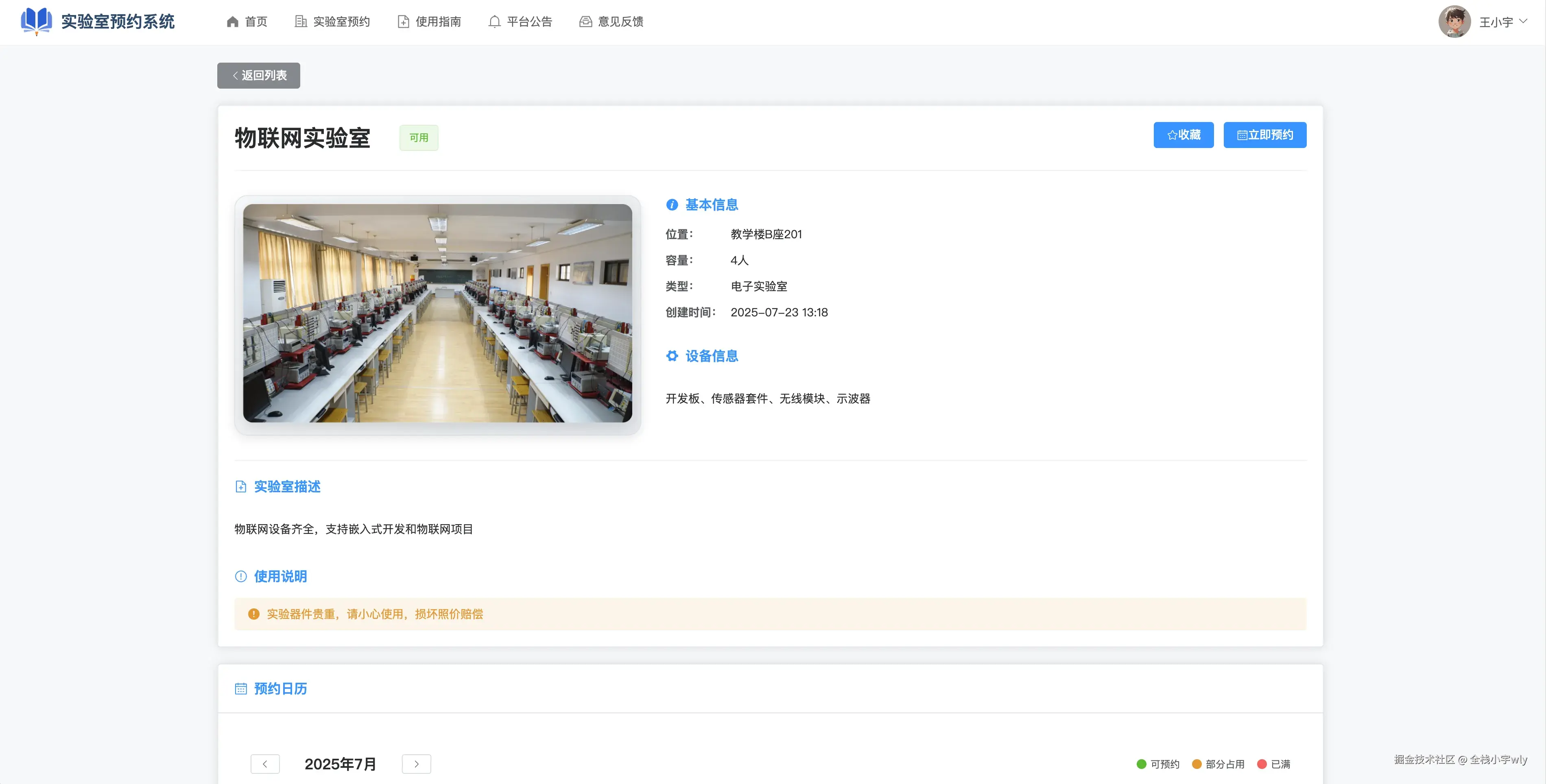Click the info icon beside 基本信息
1546x784 pixels.
pos(672,205)
